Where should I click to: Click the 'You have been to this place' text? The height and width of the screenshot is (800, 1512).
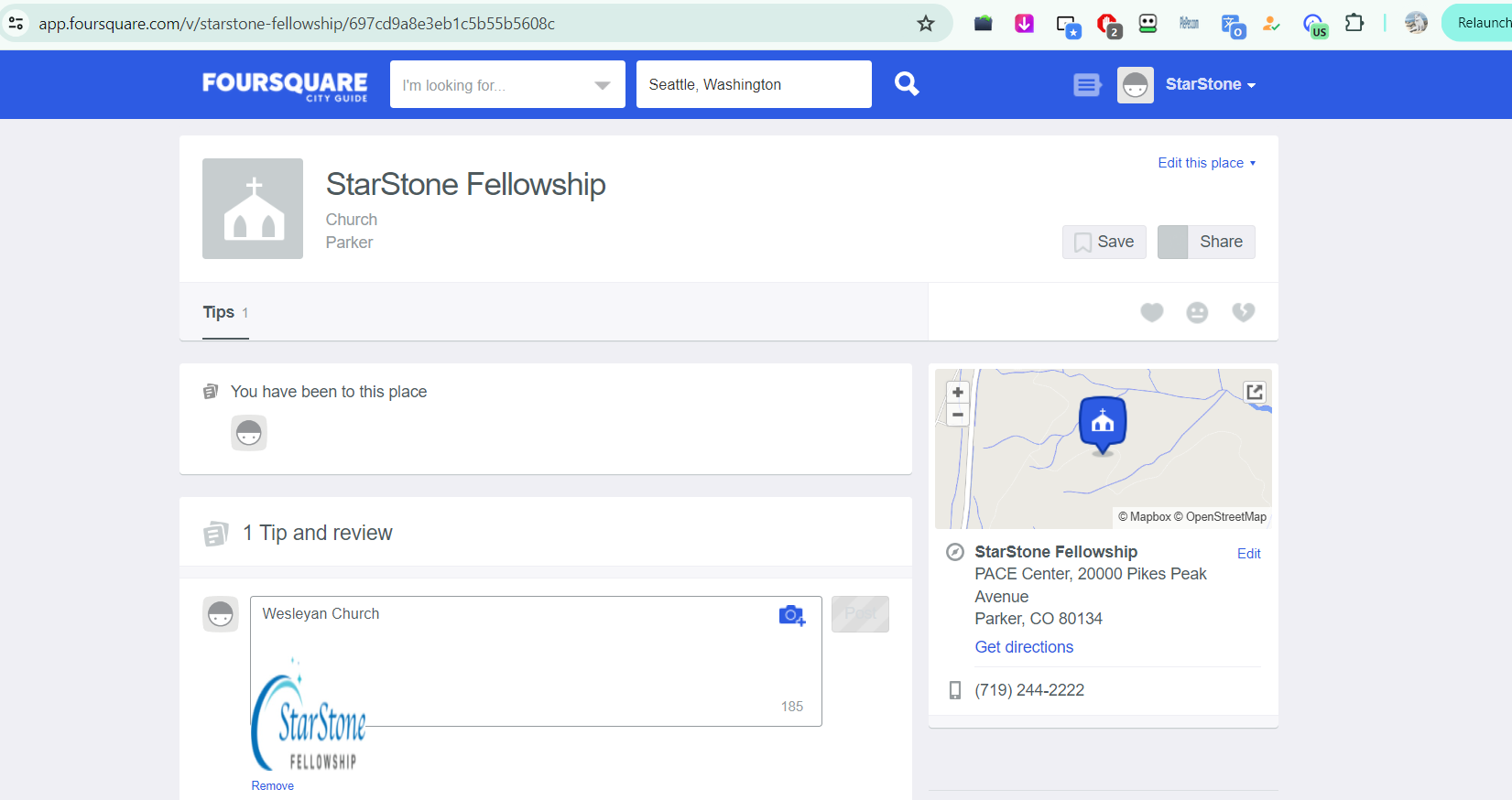(x=329, y=392)
